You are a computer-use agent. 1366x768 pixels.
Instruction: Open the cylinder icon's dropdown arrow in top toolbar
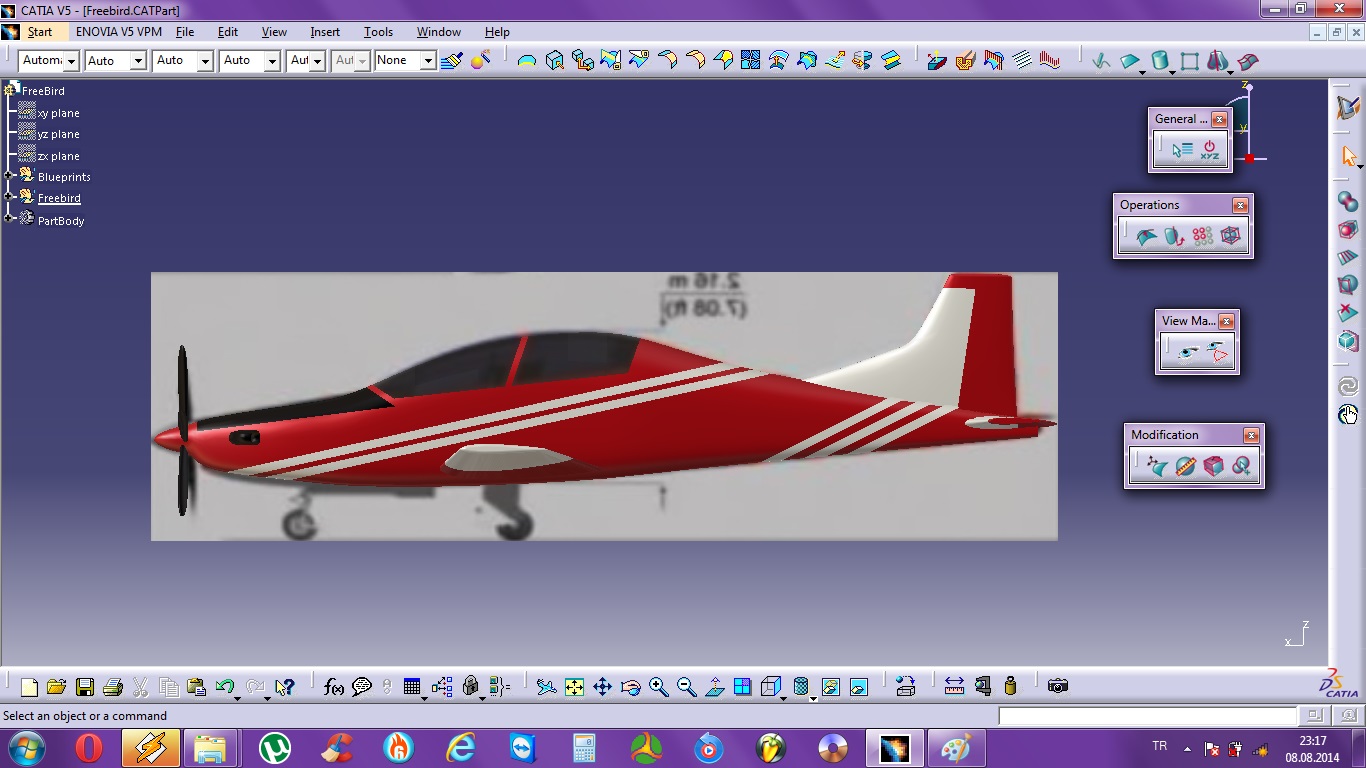point(1172,71)
